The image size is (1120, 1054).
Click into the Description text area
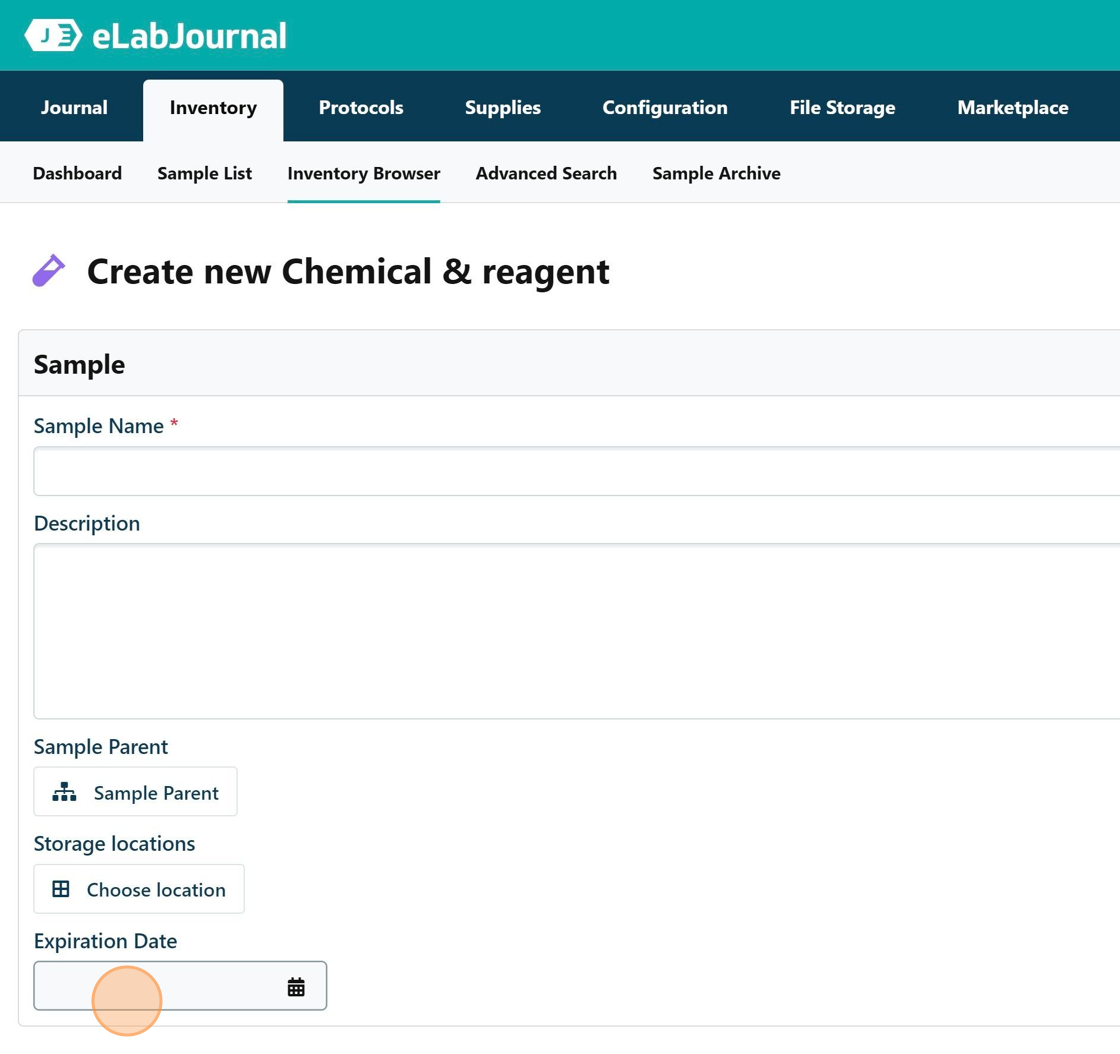click(576, 631)
